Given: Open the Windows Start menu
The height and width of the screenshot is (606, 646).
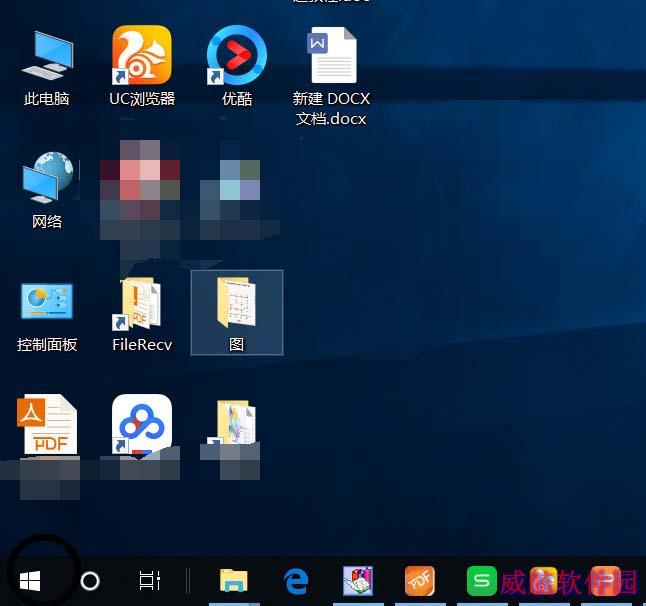Looking at the screenshot, I should click(x=30, y=581).
